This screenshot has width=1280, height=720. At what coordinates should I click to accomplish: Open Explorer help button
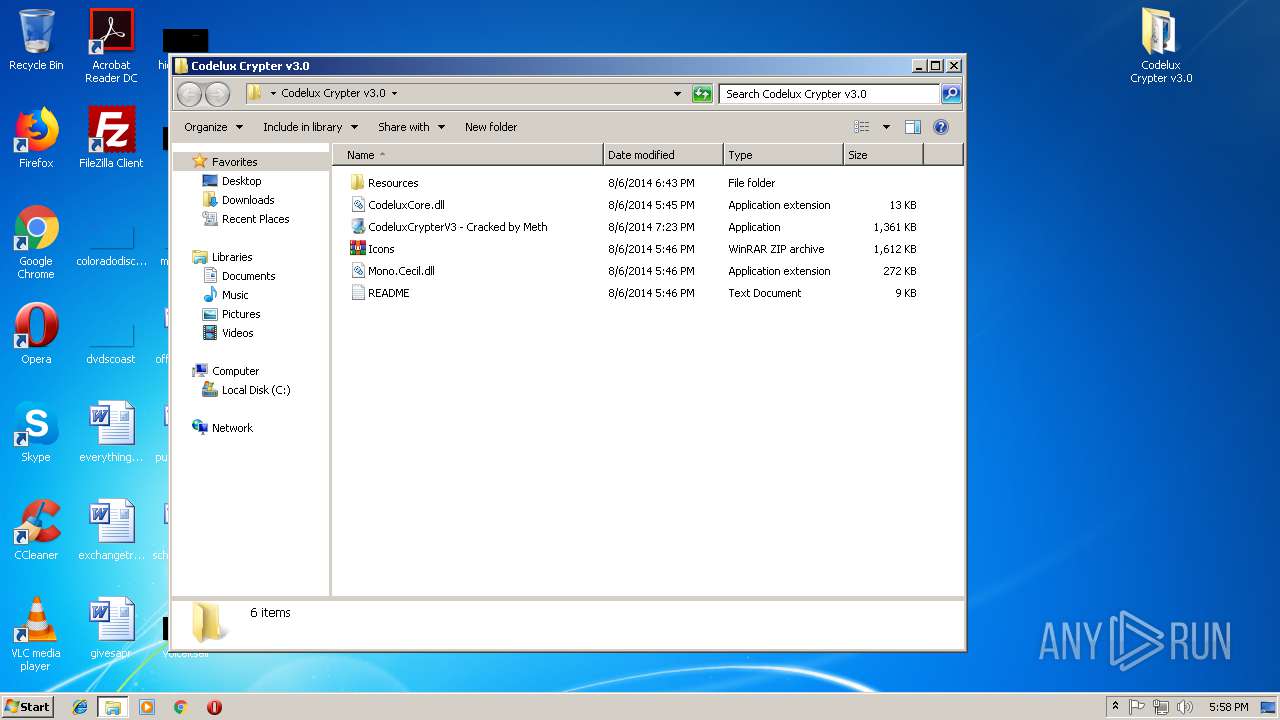(940, 127)
